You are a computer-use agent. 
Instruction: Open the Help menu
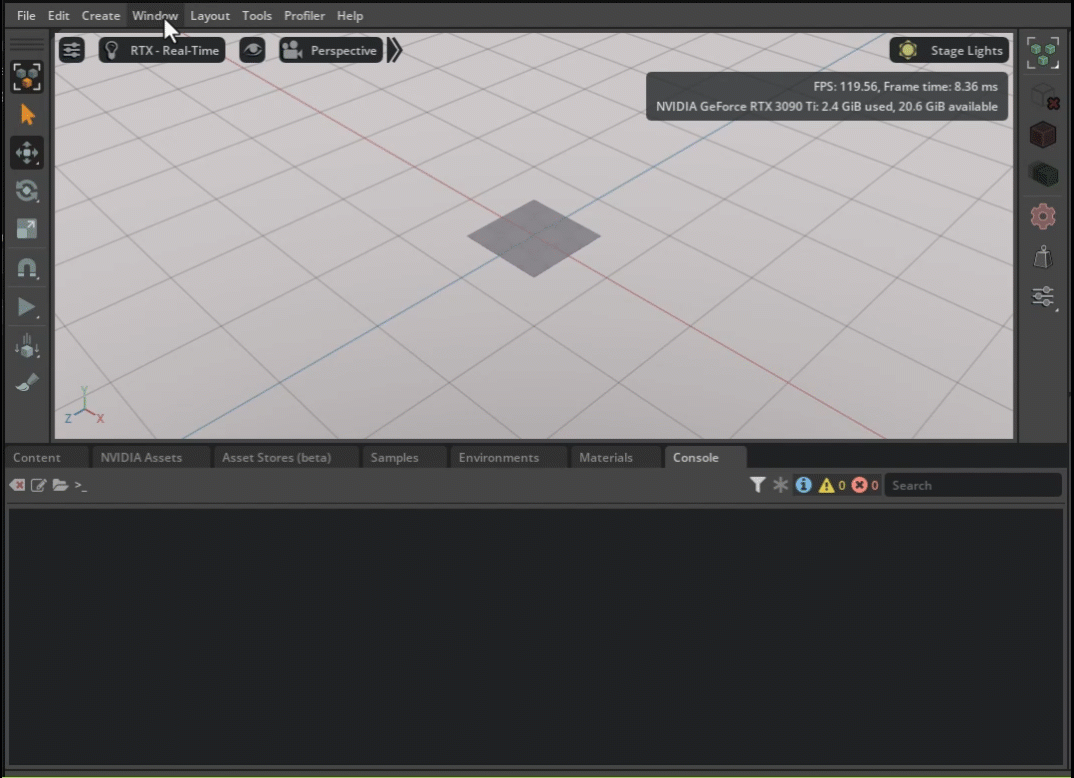tap(350, 15)
